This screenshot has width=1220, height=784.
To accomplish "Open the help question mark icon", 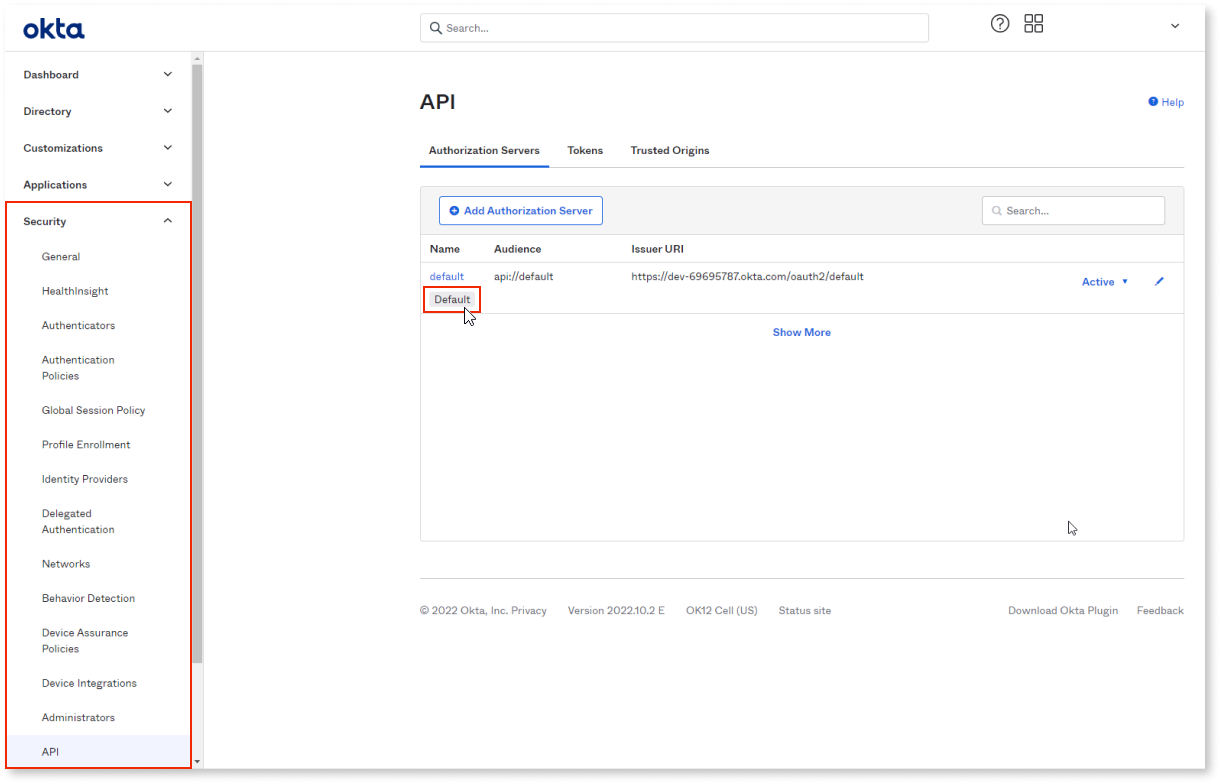I will point(1000,23).
